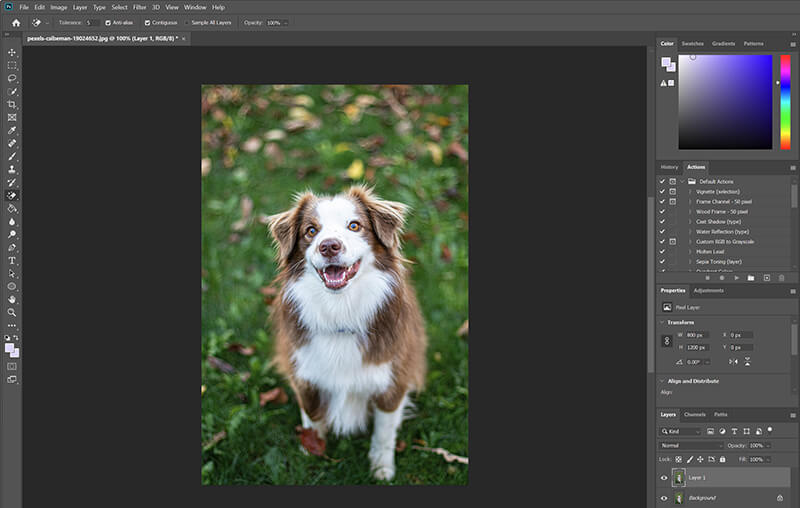Select the Healing Brush tool
This screenshot has width=800, height=508.
[12, 143]
